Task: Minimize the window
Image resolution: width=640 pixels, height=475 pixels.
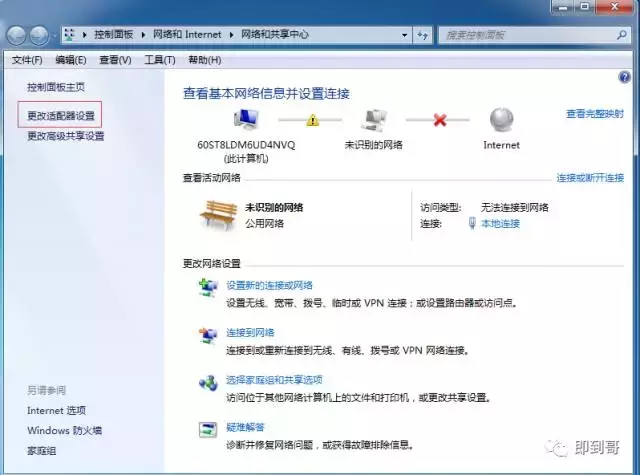Action: coord(562,7)
